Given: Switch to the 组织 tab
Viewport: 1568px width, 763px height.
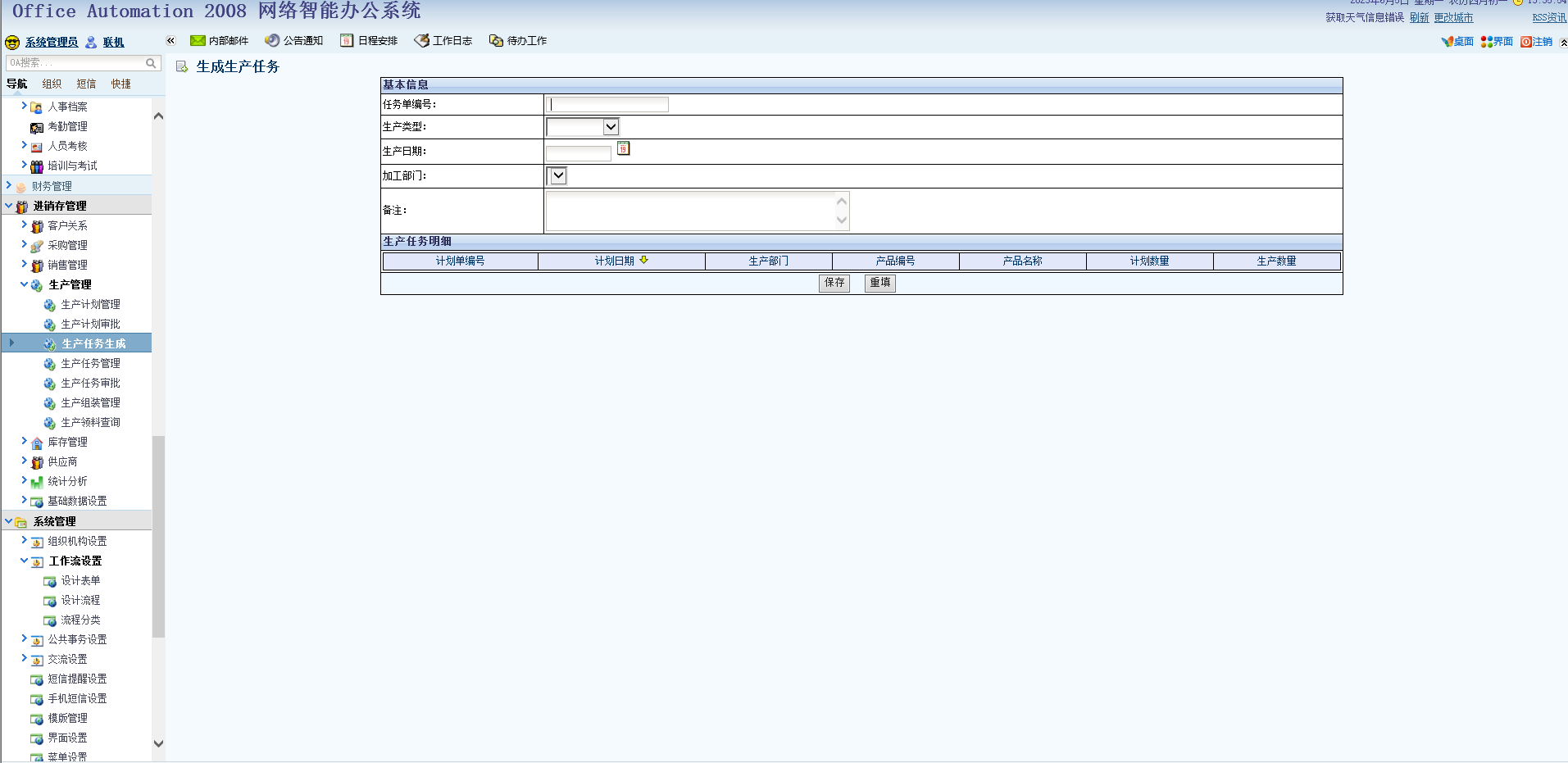Looking at the screenshot, I should pyautogui.click(x=52, y=84).
